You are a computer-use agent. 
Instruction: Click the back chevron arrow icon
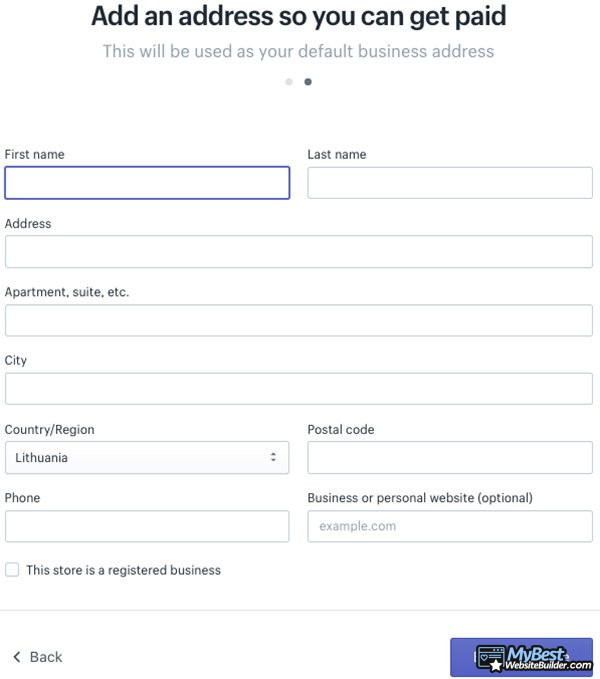(x=16, y=657)
